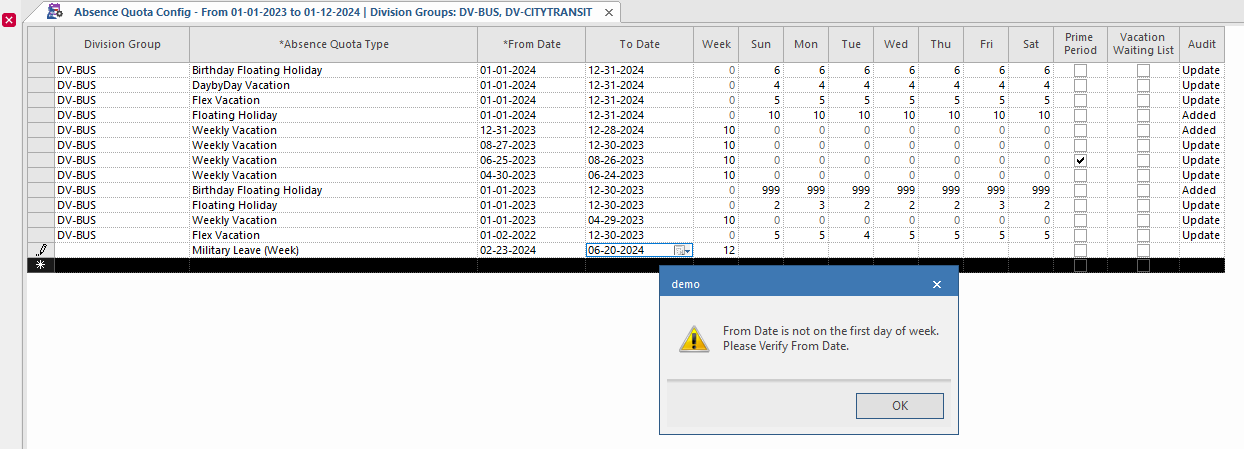The width and height of the screenshot is (1244, 449).
Task: Close the demo dialog with X
Action: tap(937, 284)
